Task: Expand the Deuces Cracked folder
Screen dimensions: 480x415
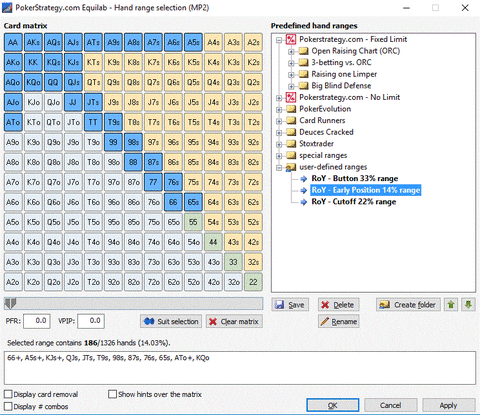Action: pos(279,133)
